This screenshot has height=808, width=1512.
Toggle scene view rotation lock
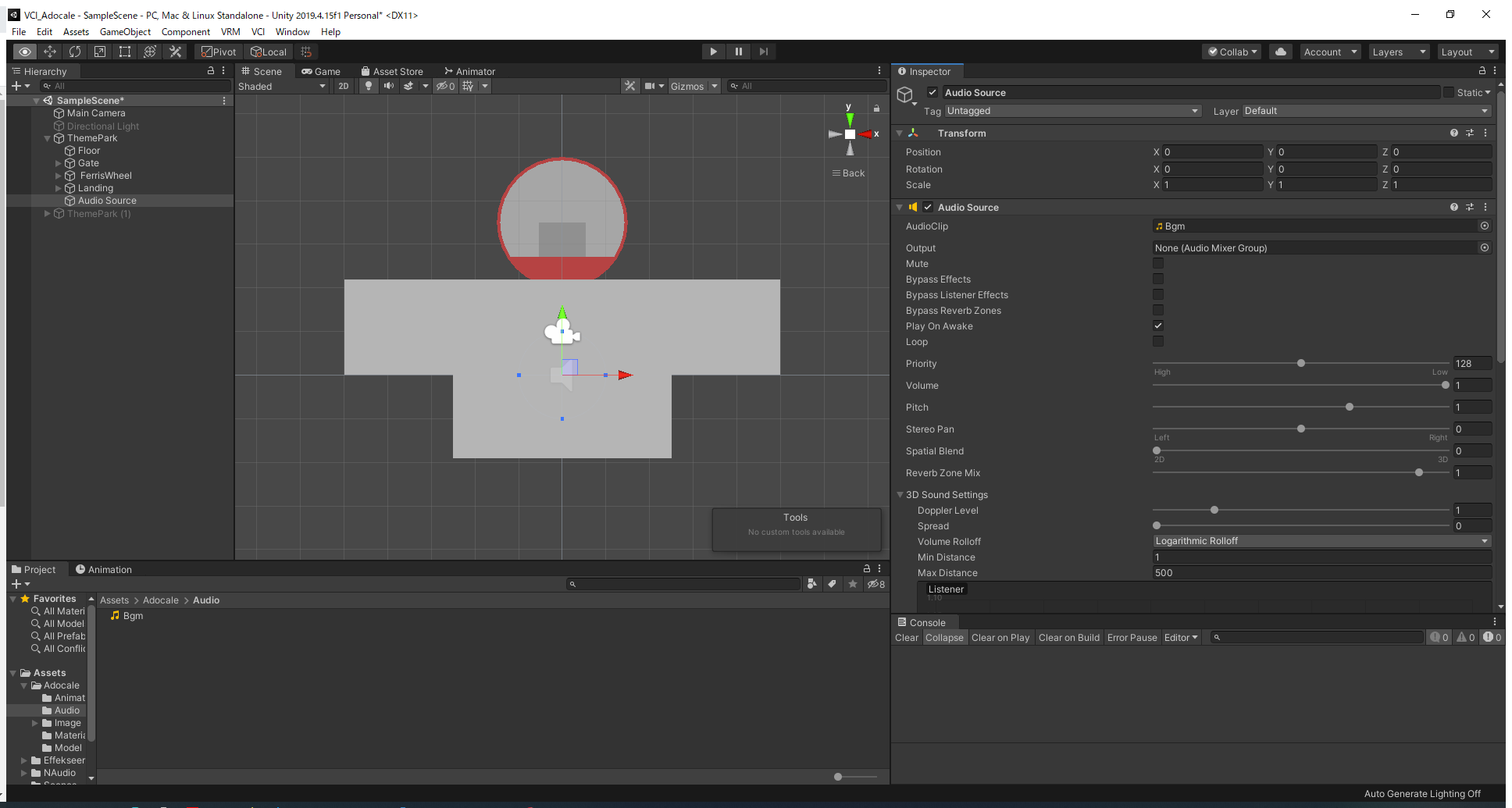876,109
